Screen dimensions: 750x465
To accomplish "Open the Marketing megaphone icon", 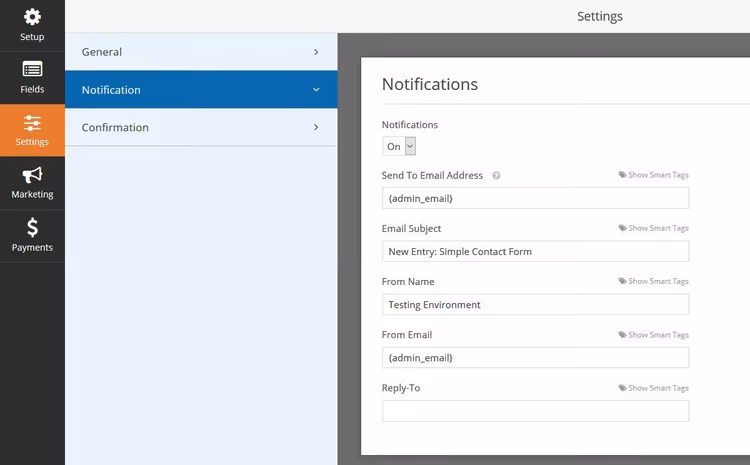I will pos(32,175).
